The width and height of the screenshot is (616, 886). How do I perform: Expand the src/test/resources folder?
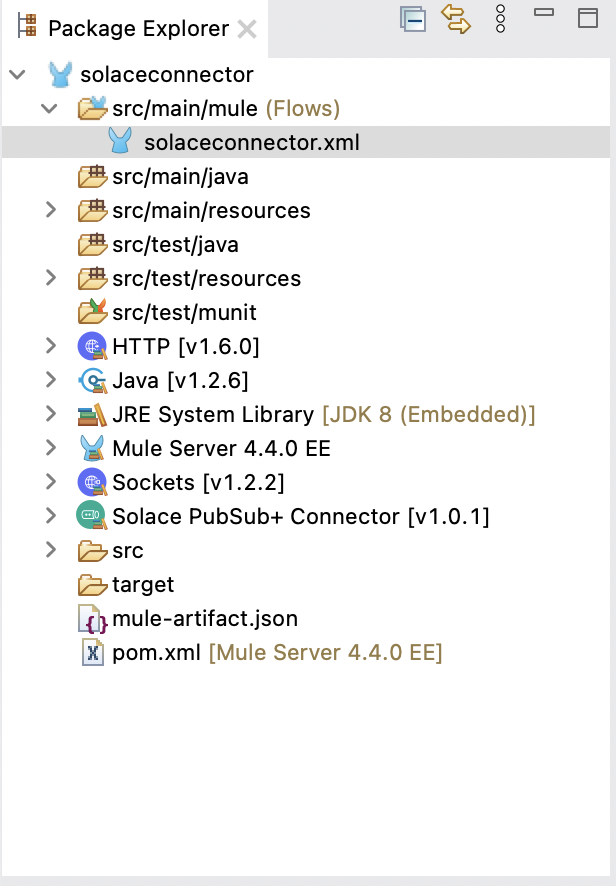click(x=52, y=278)
